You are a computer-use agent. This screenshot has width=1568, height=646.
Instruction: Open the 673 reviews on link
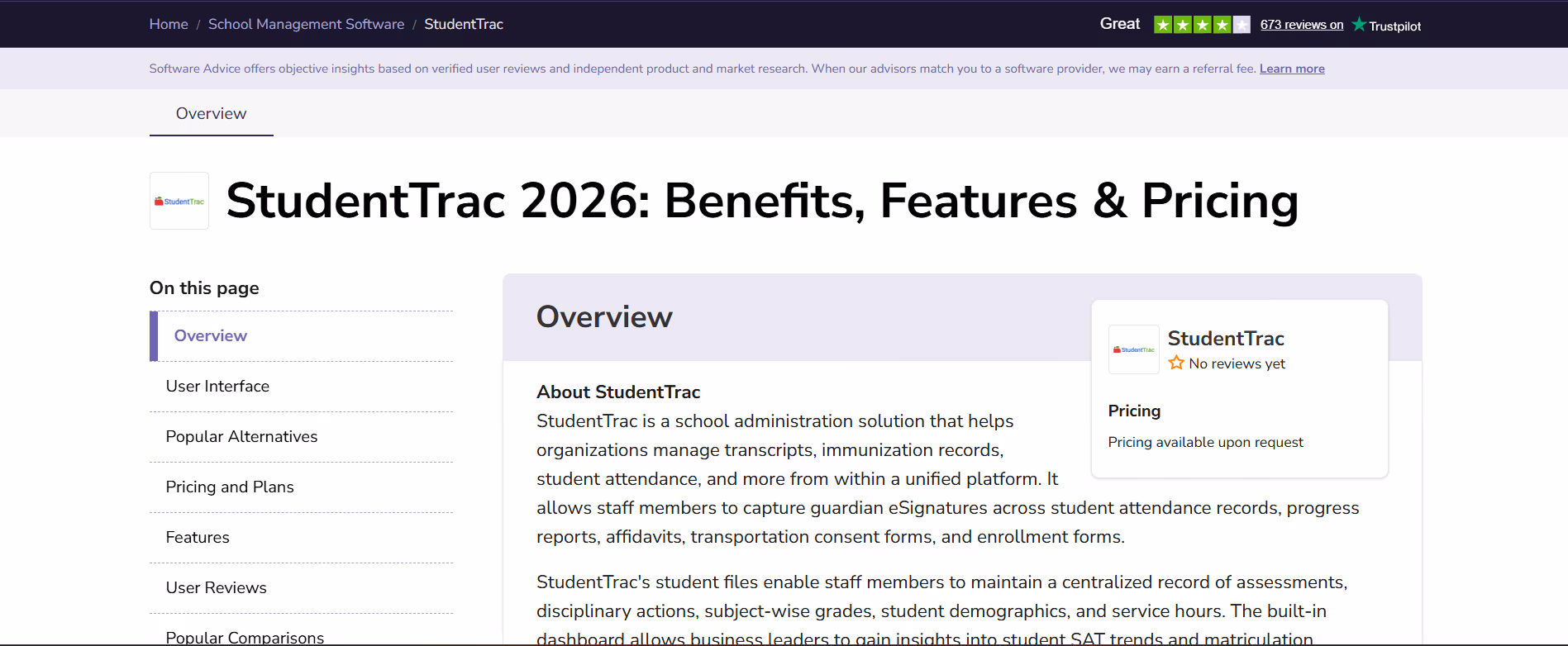[1302, 25]
